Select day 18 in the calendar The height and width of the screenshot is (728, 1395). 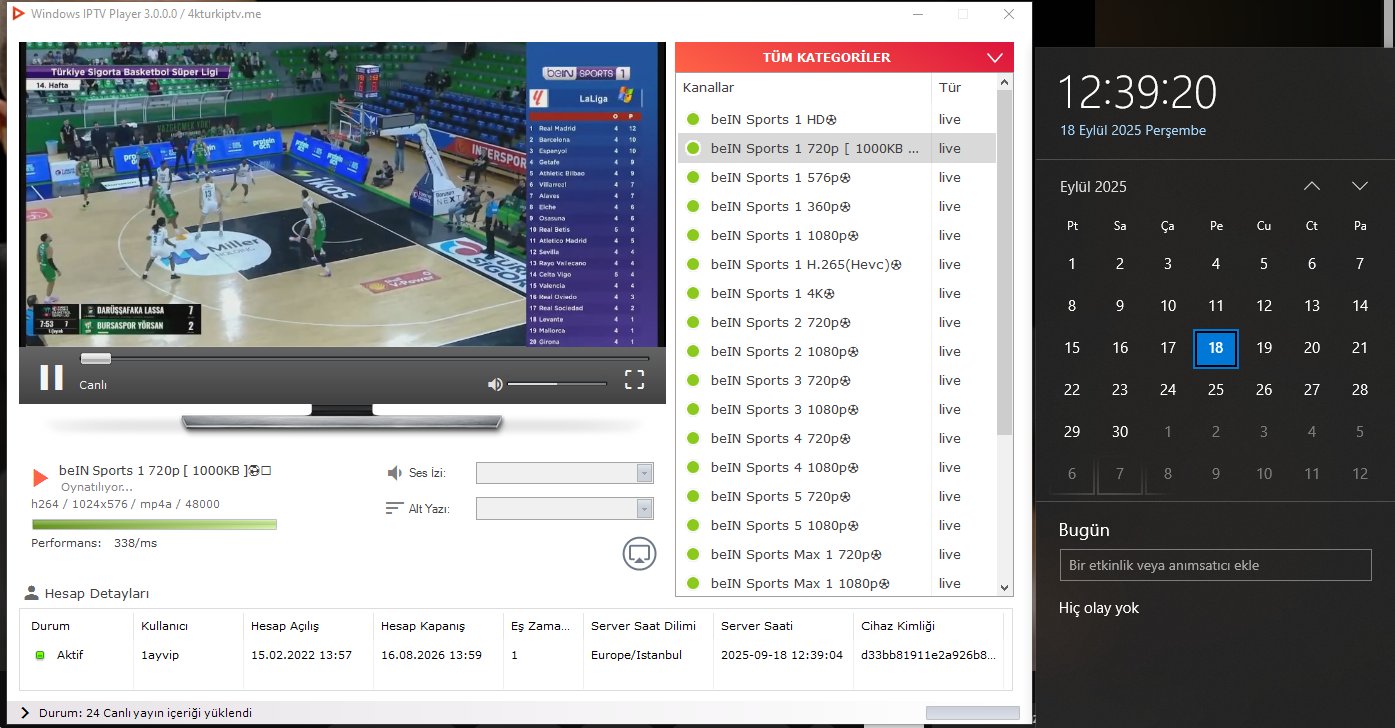tap(1216, 348)
